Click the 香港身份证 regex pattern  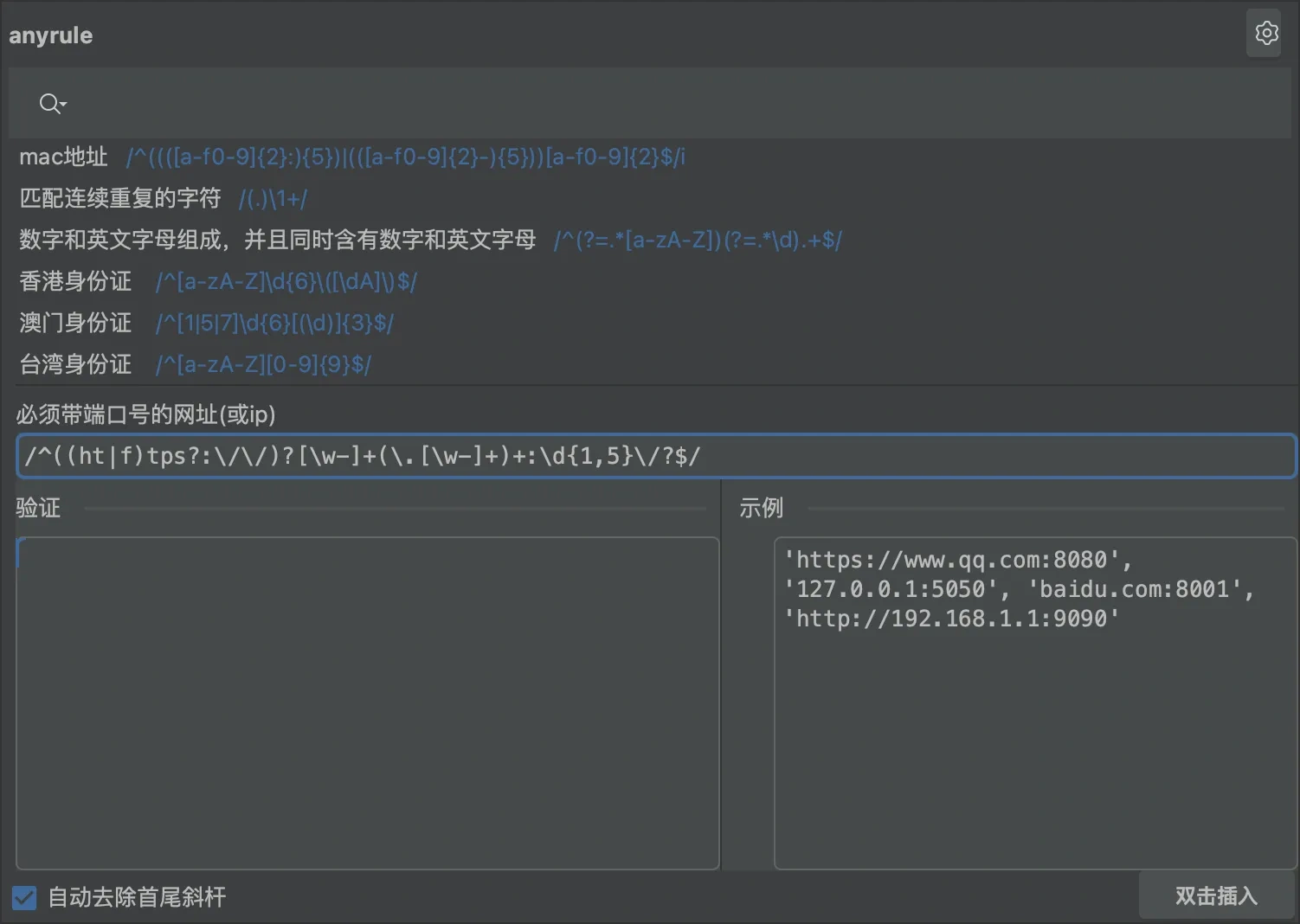point(286,280)
